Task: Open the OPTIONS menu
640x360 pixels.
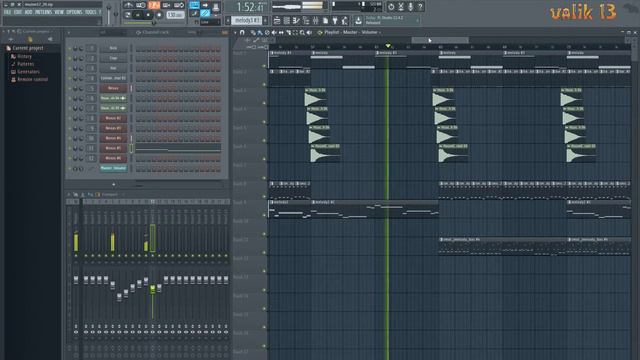Action: tap(74, 12)
